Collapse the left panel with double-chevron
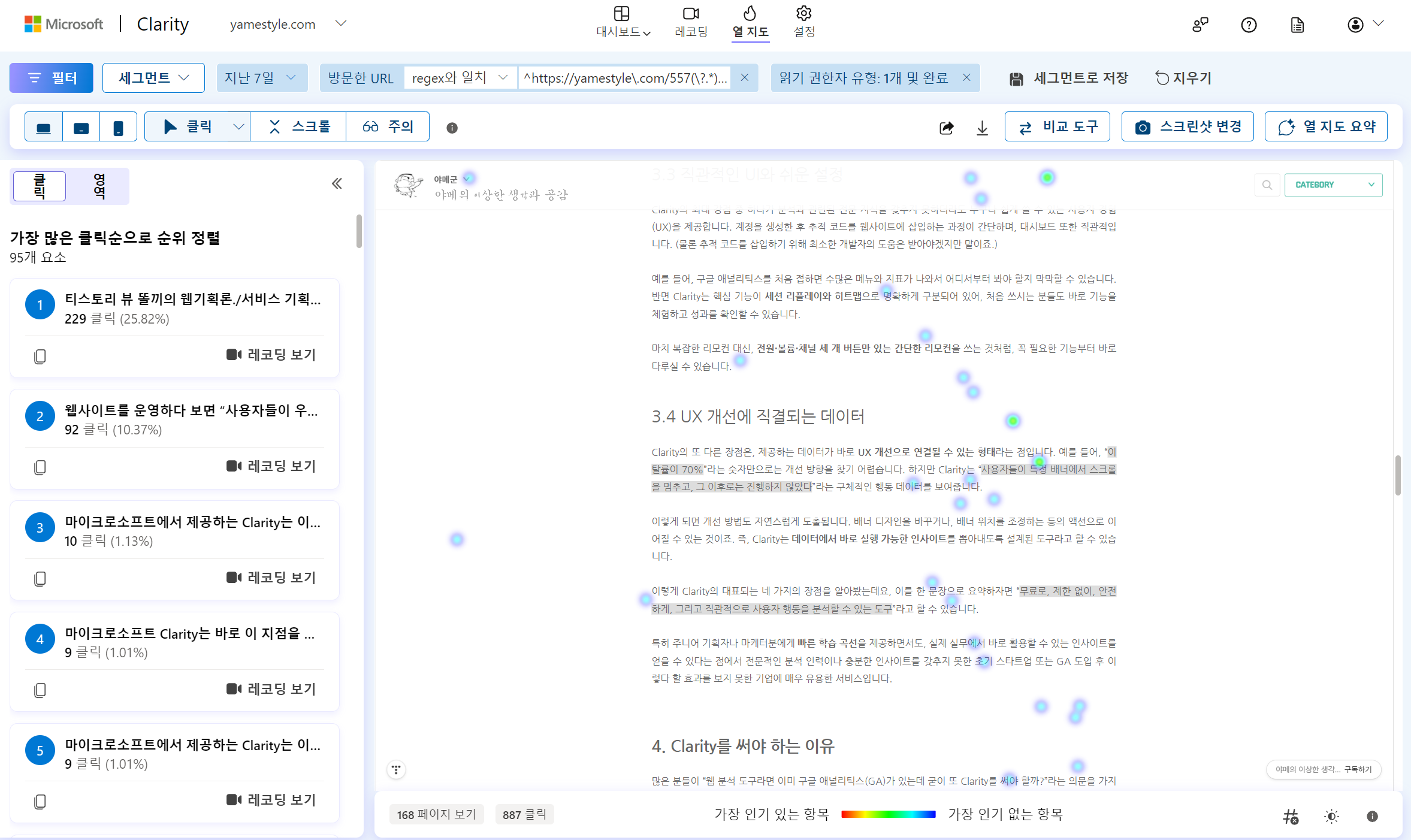The height and width of the screenshot is (840, 1411). pyautogui.click(x=337, y=183)
